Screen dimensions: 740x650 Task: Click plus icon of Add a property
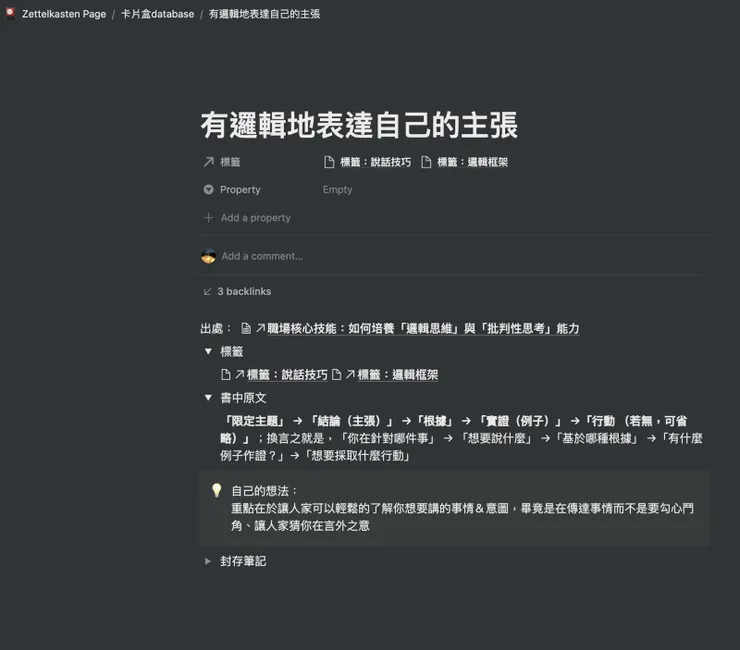pos(209,218)
